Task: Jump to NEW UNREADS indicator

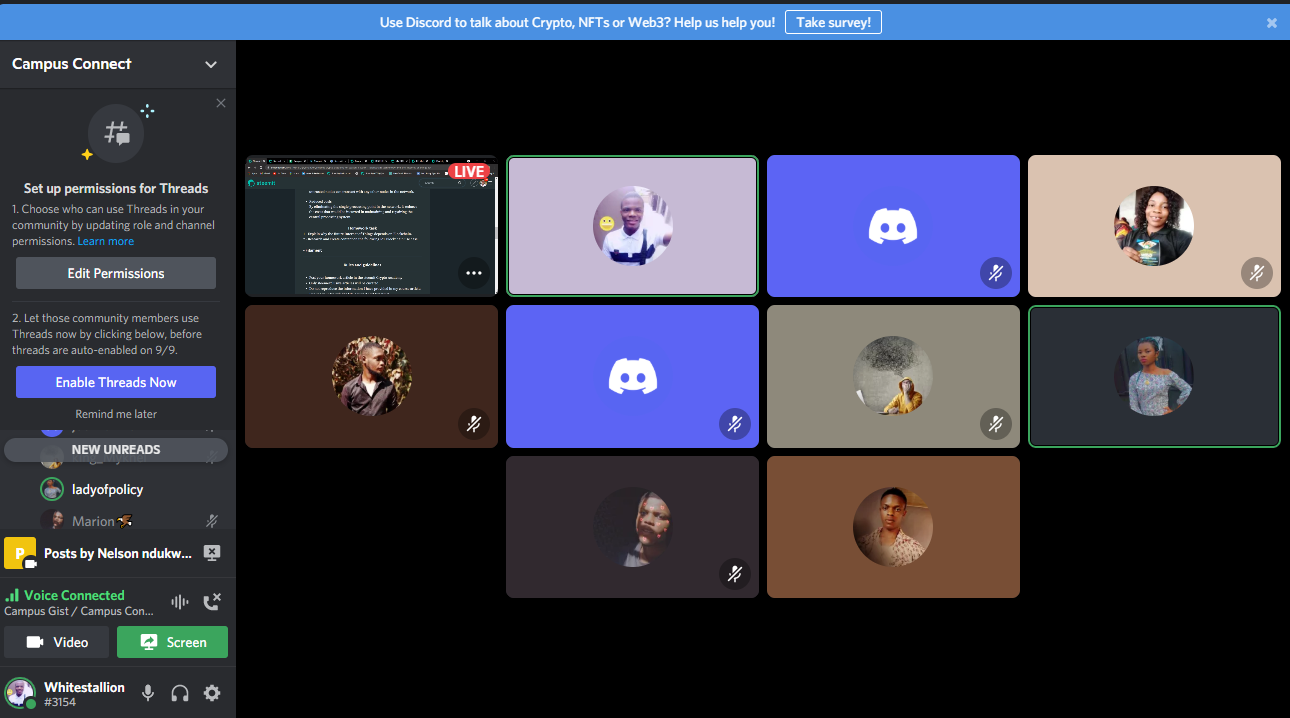Action: [116, 450]
